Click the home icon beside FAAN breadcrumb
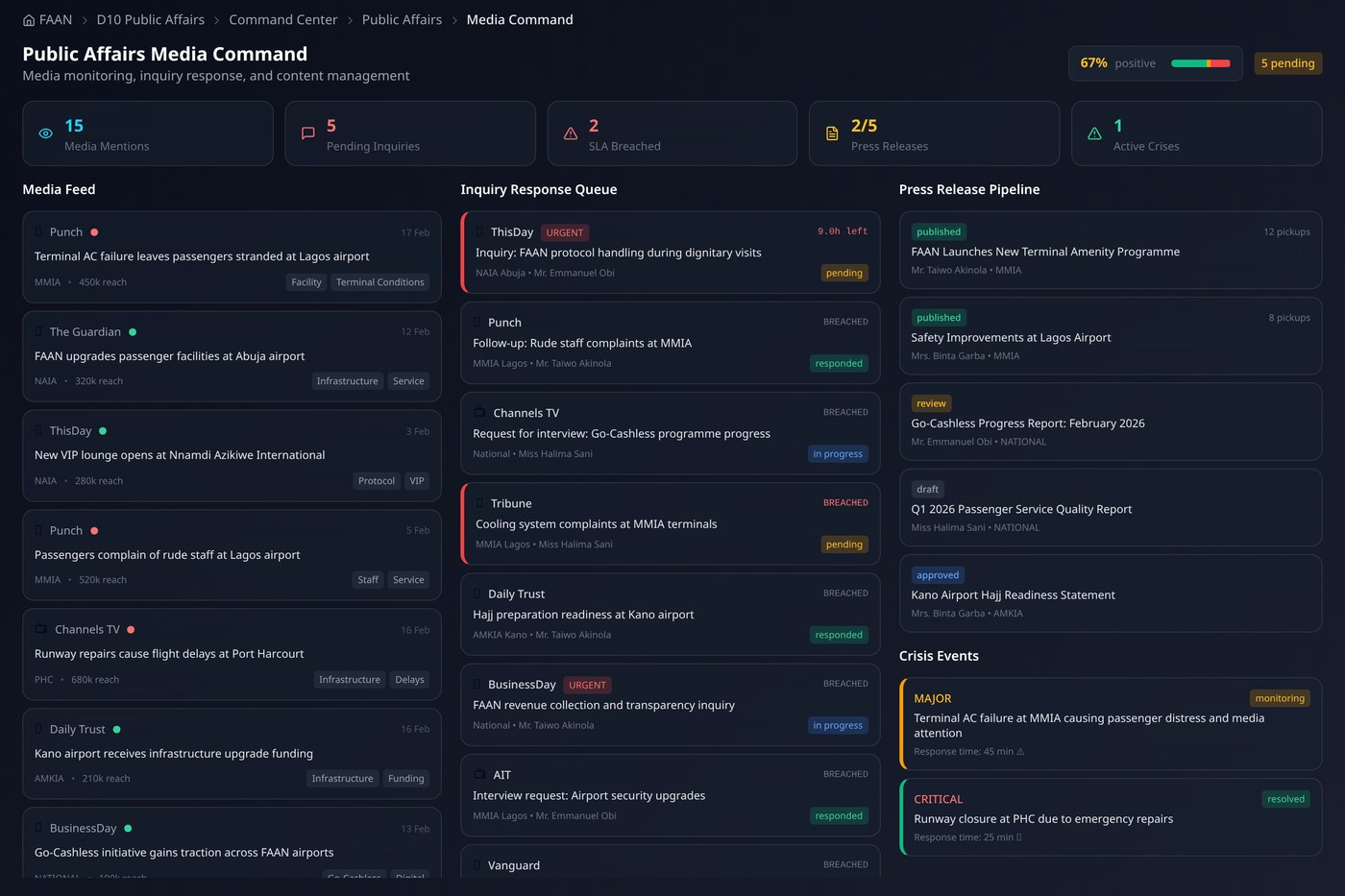Viewport: 1345px width, 896px height. pyautogui.click(x=29, y=20)
